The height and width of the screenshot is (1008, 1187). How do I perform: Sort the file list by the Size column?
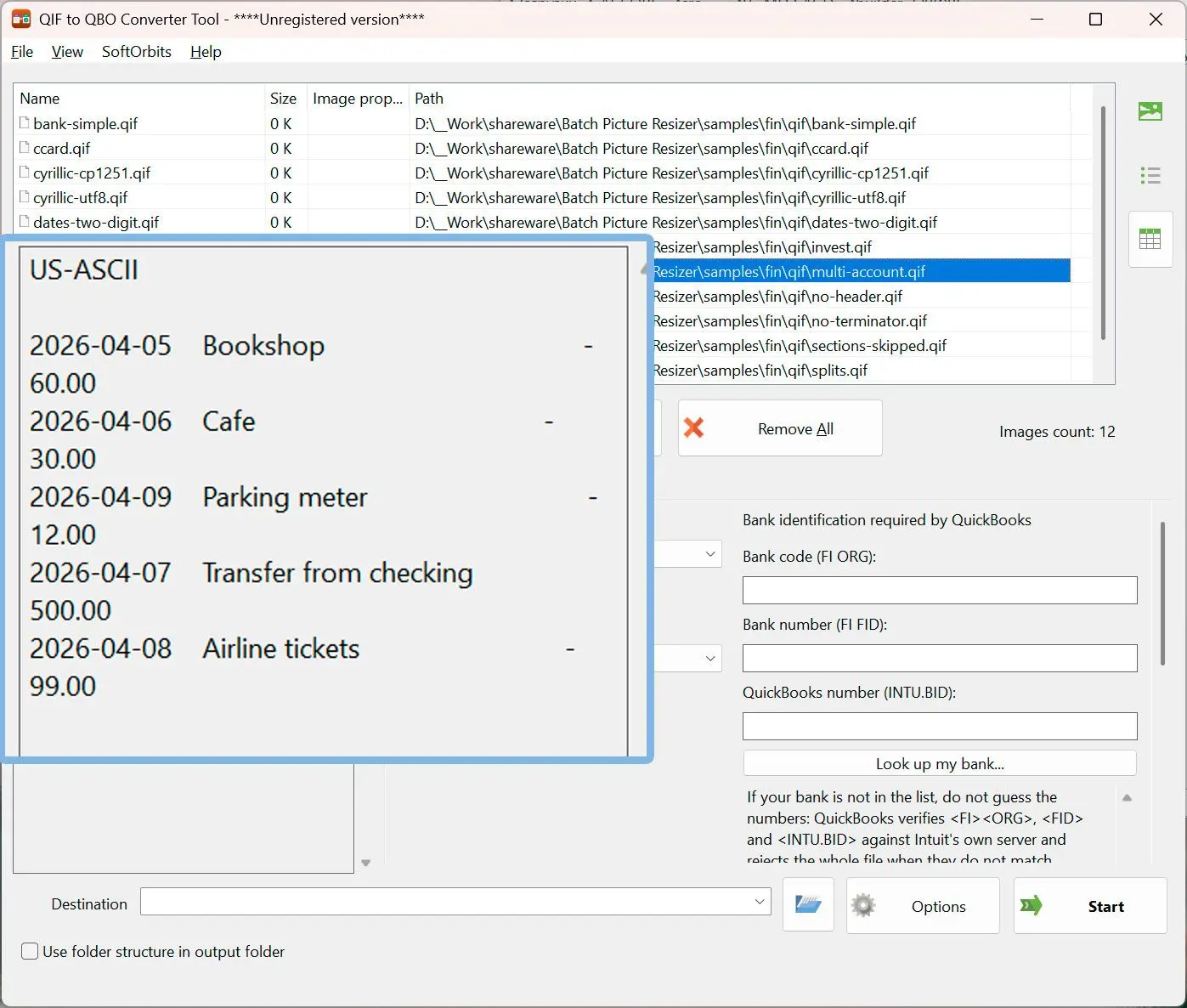(285, 99)
